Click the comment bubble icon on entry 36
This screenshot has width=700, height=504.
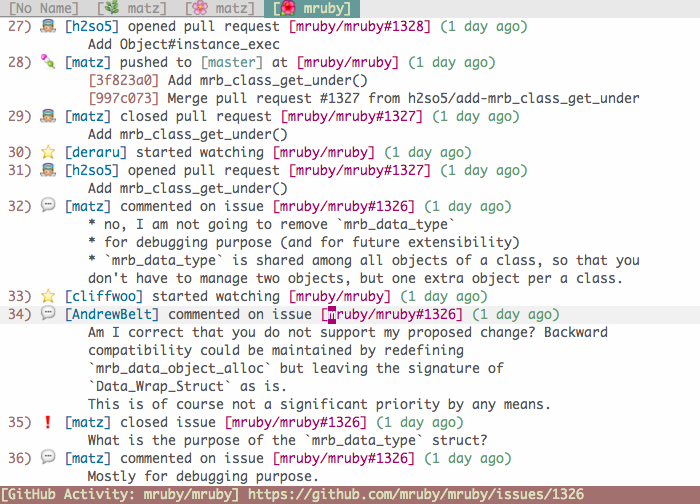pyautogui.click(x=48, y=457)
